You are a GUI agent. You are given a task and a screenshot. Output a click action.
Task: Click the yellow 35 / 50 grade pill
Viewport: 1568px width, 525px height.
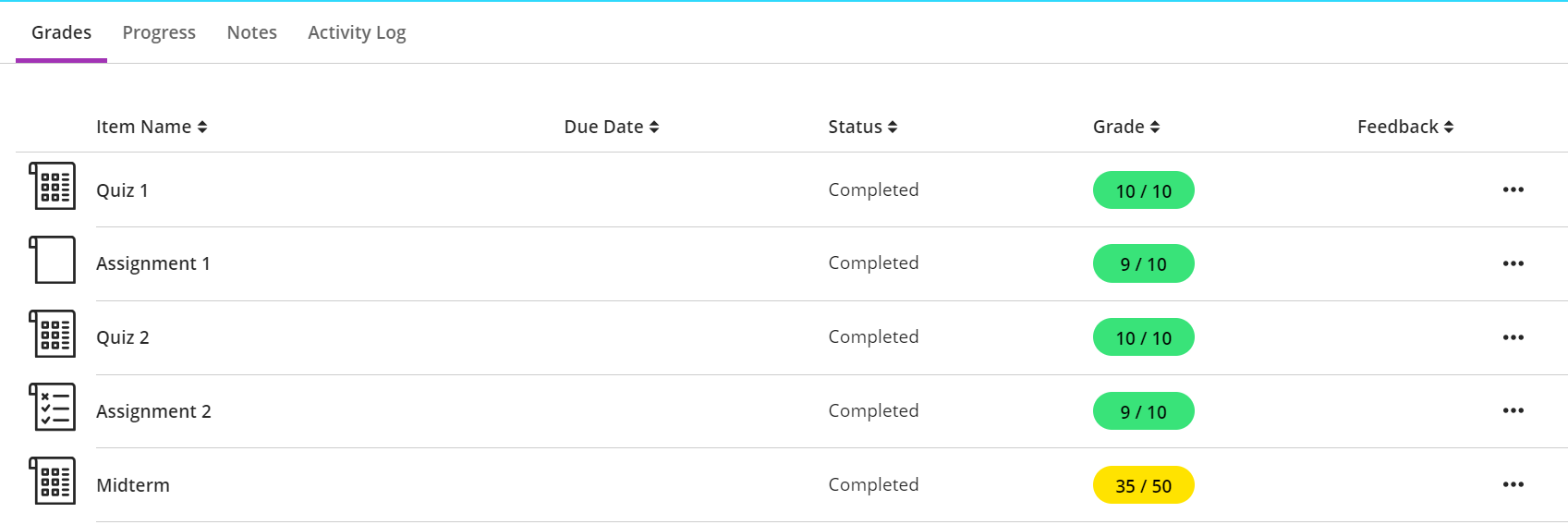(x=1143, y=485)
